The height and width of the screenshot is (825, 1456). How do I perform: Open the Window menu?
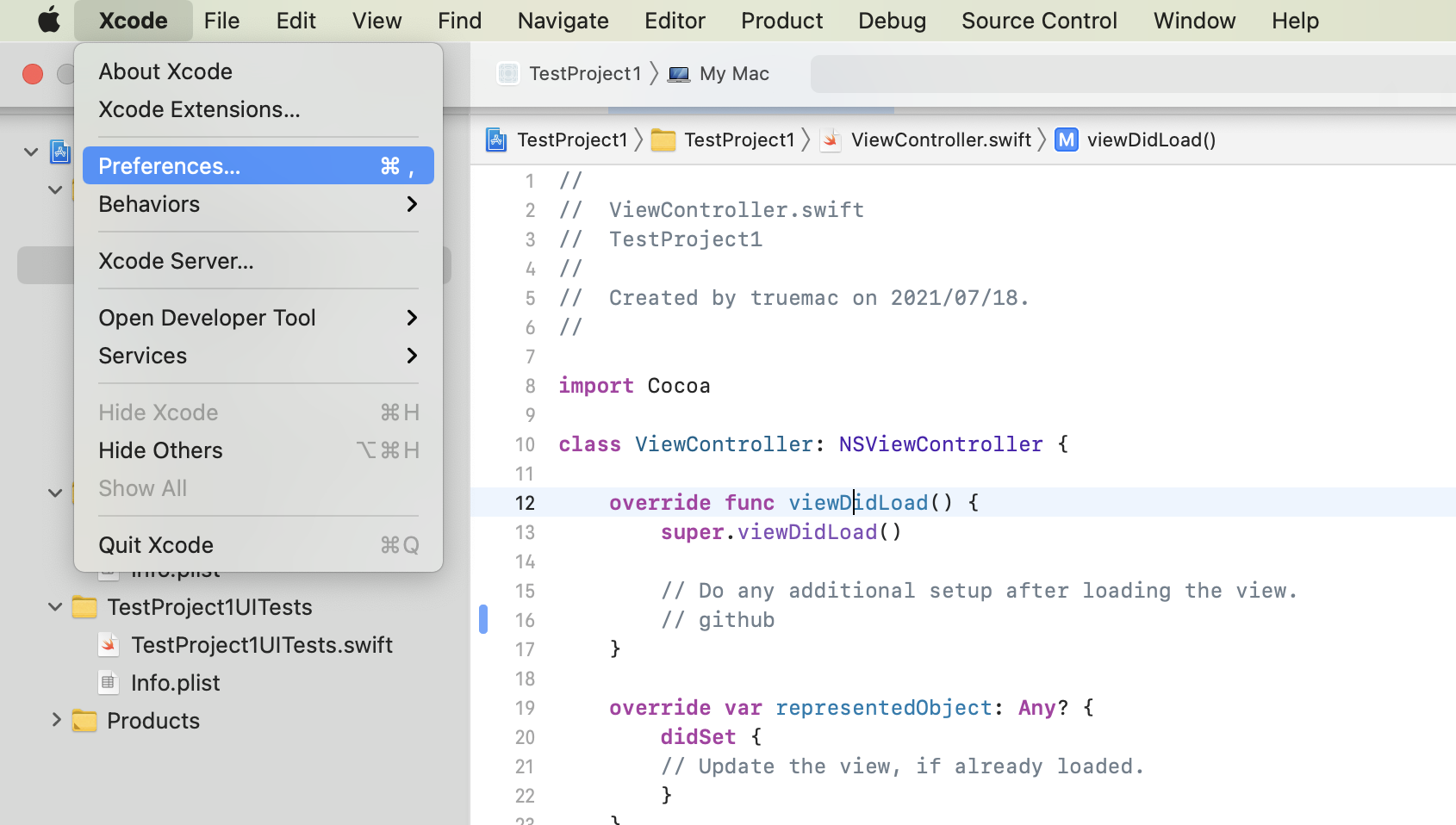point(1195,21)
